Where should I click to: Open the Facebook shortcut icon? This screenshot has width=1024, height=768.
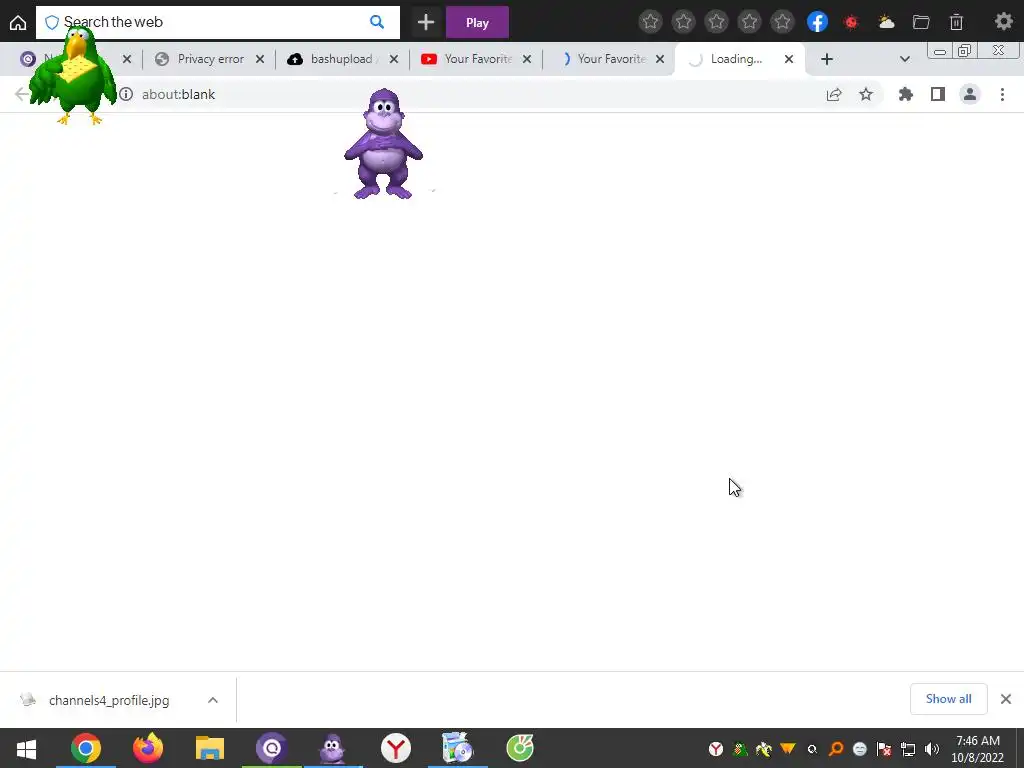click(817, 22)
